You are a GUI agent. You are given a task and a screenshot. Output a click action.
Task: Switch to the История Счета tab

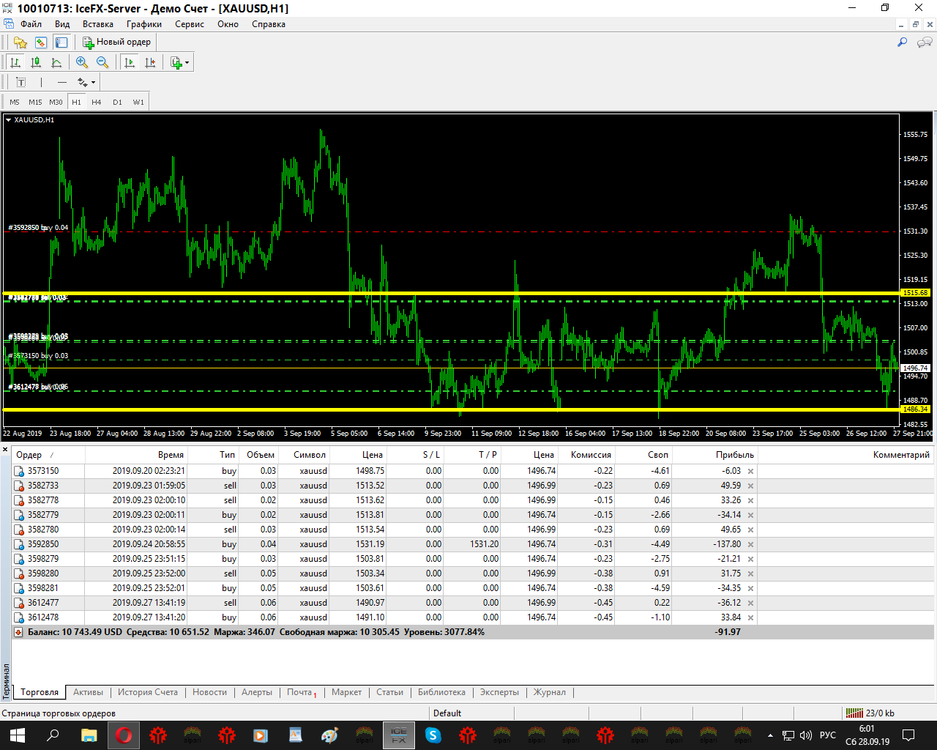pos(148,692)
